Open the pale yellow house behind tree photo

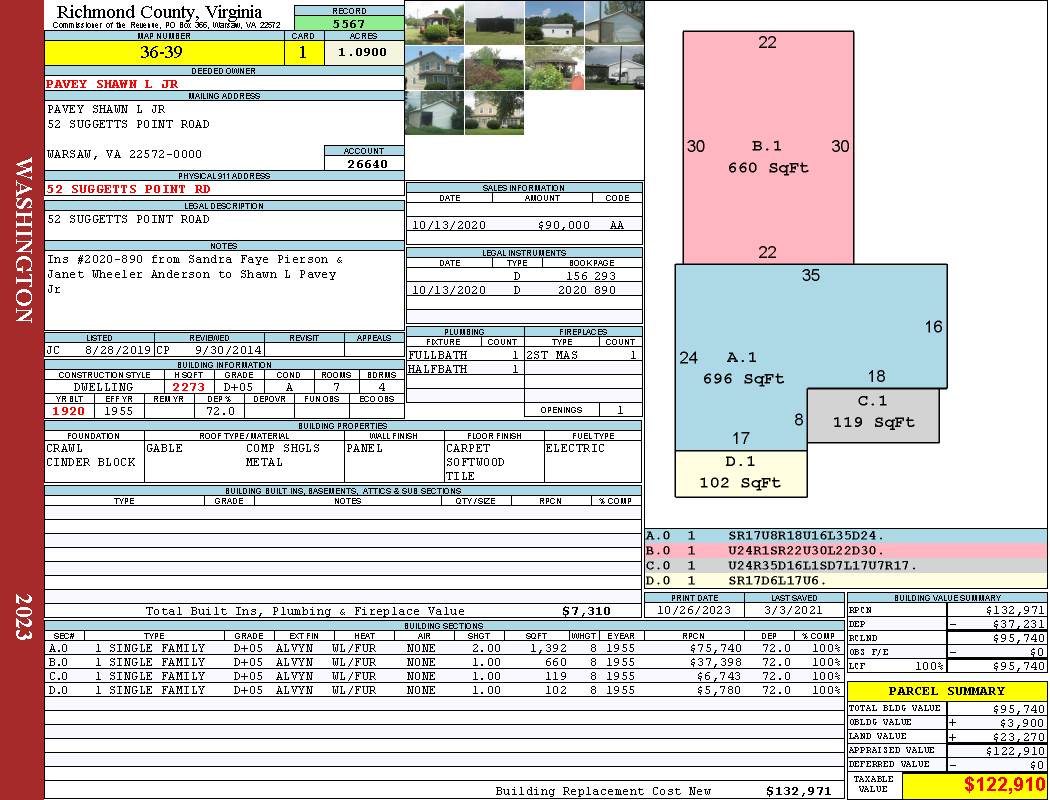(x=494, y=112)
